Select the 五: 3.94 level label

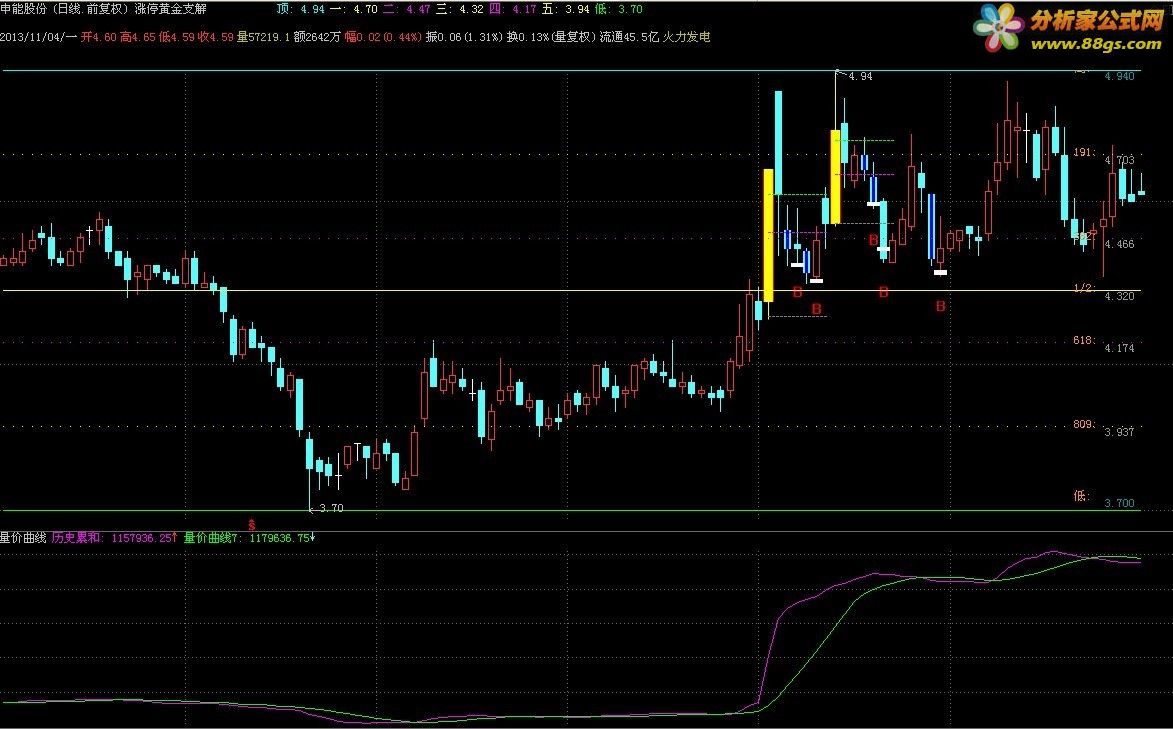(566, 9)
